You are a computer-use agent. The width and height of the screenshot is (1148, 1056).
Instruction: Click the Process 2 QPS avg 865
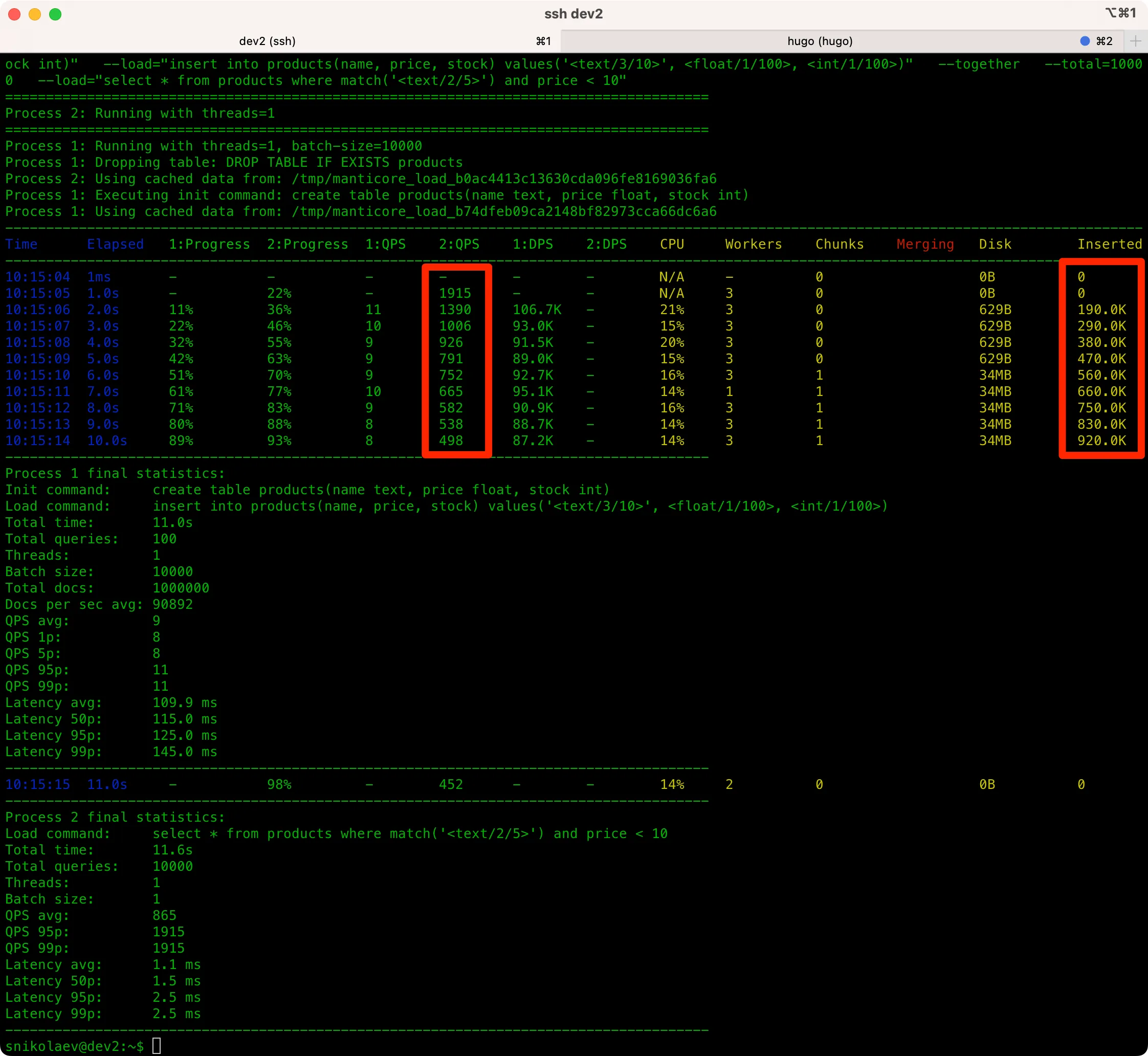click(x=165, y=915)
